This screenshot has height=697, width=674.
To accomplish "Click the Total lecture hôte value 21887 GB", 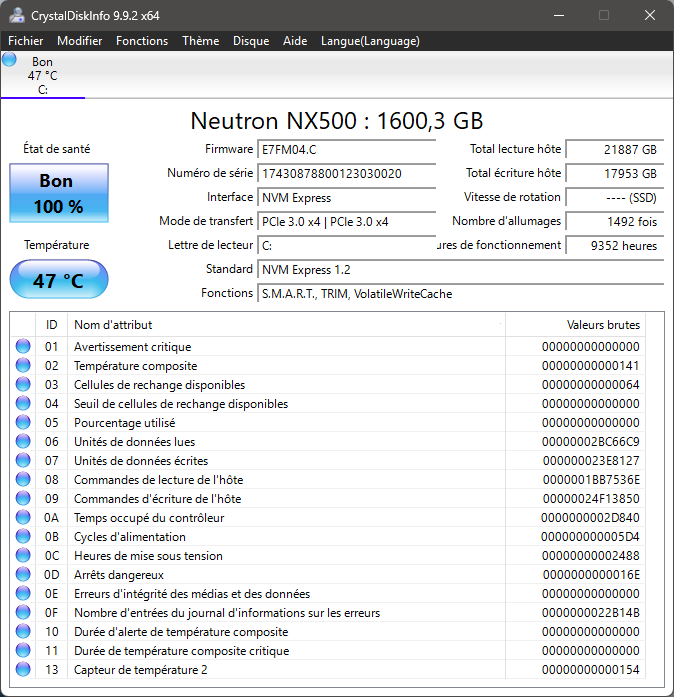I will click(x=615, y=149).
